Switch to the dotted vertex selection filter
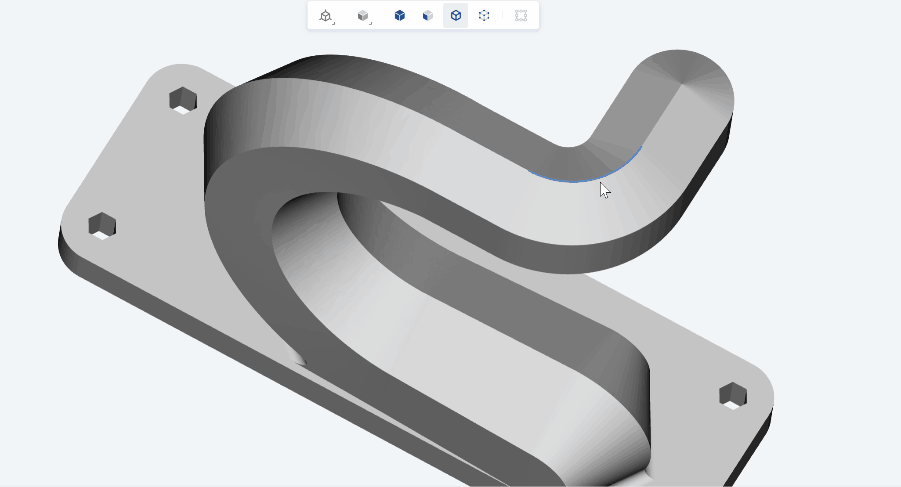The width and height of the screenshot is (901, 487). (x=484, y=16)
